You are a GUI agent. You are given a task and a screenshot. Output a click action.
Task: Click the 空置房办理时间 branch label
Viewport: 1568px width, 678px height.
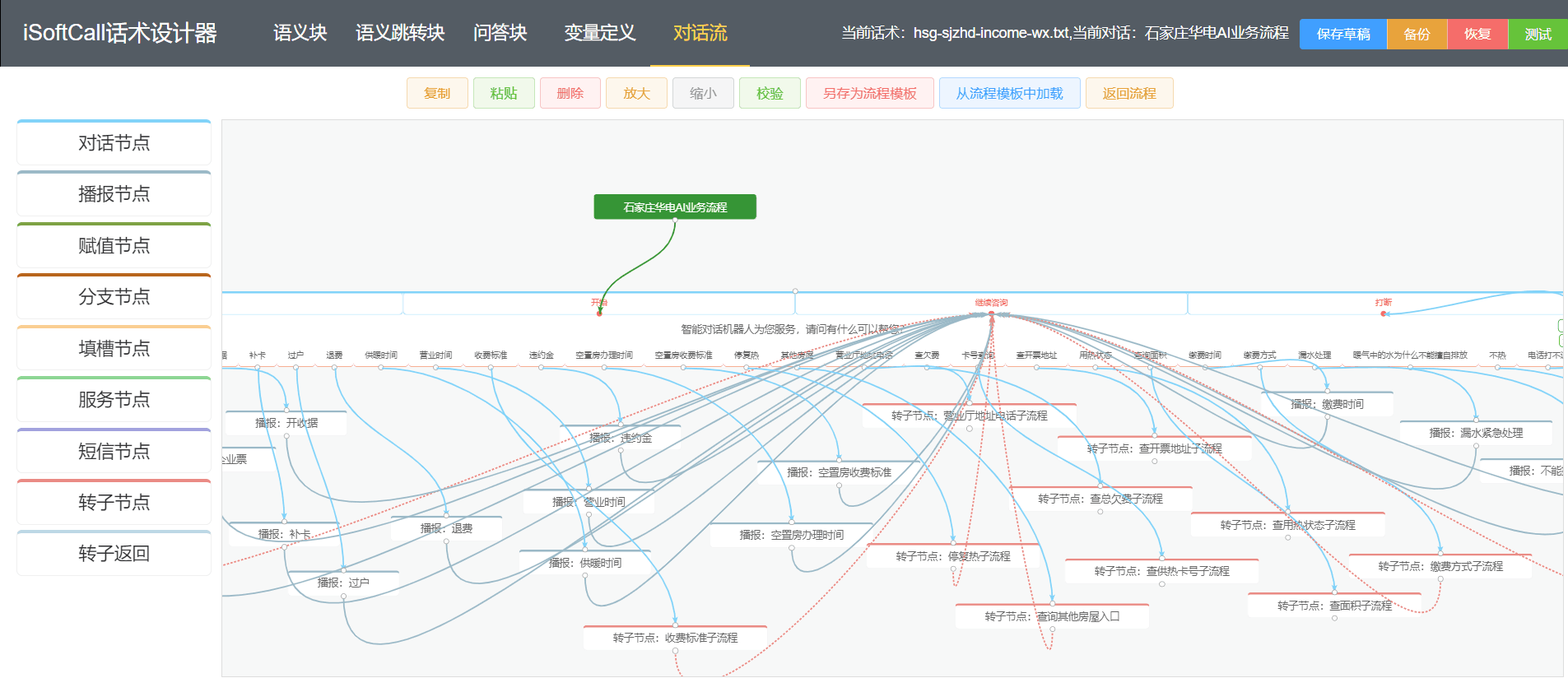[x=604, y=355]
